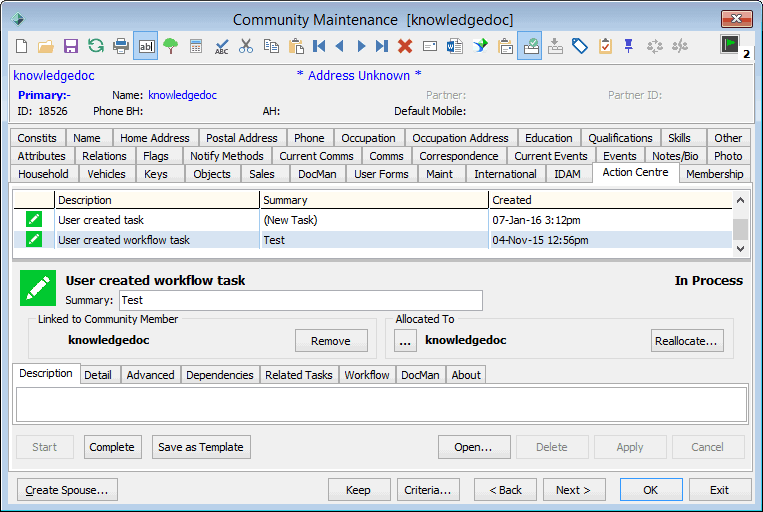The image size is (763, 512).
Task: Click the blue pushpin icon
Action: pos(629,46)
